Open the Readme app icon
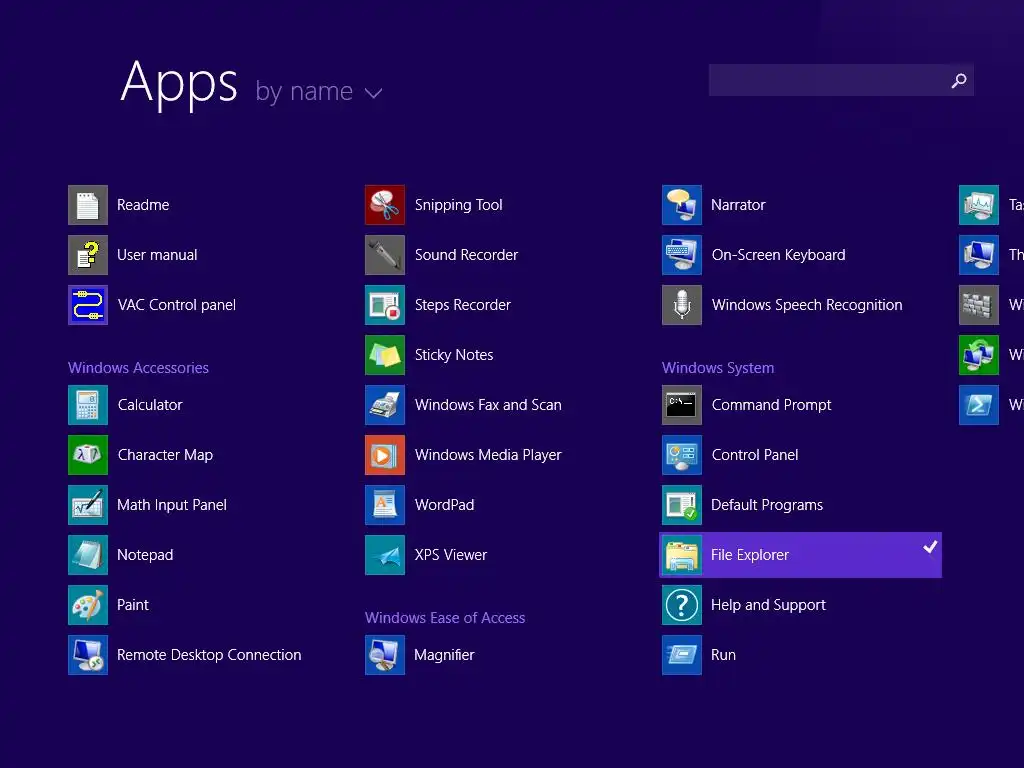The height and width of the screenshot is (768, 1024). coord(88,205)
